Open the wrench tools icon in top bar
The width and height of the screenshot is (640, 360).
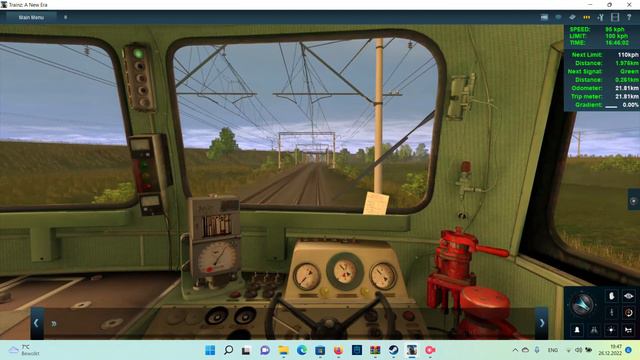coord(600,17)
